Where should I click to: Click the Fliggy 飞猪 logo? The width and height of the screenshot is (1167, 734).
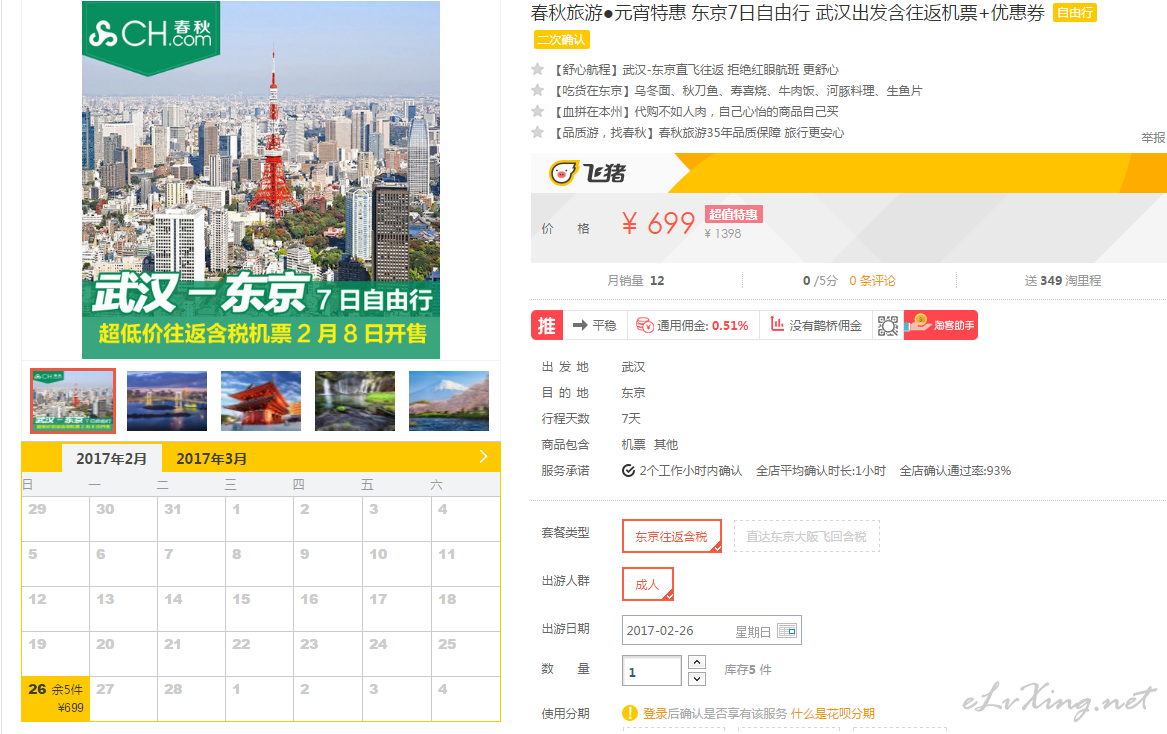click(588, 173)
